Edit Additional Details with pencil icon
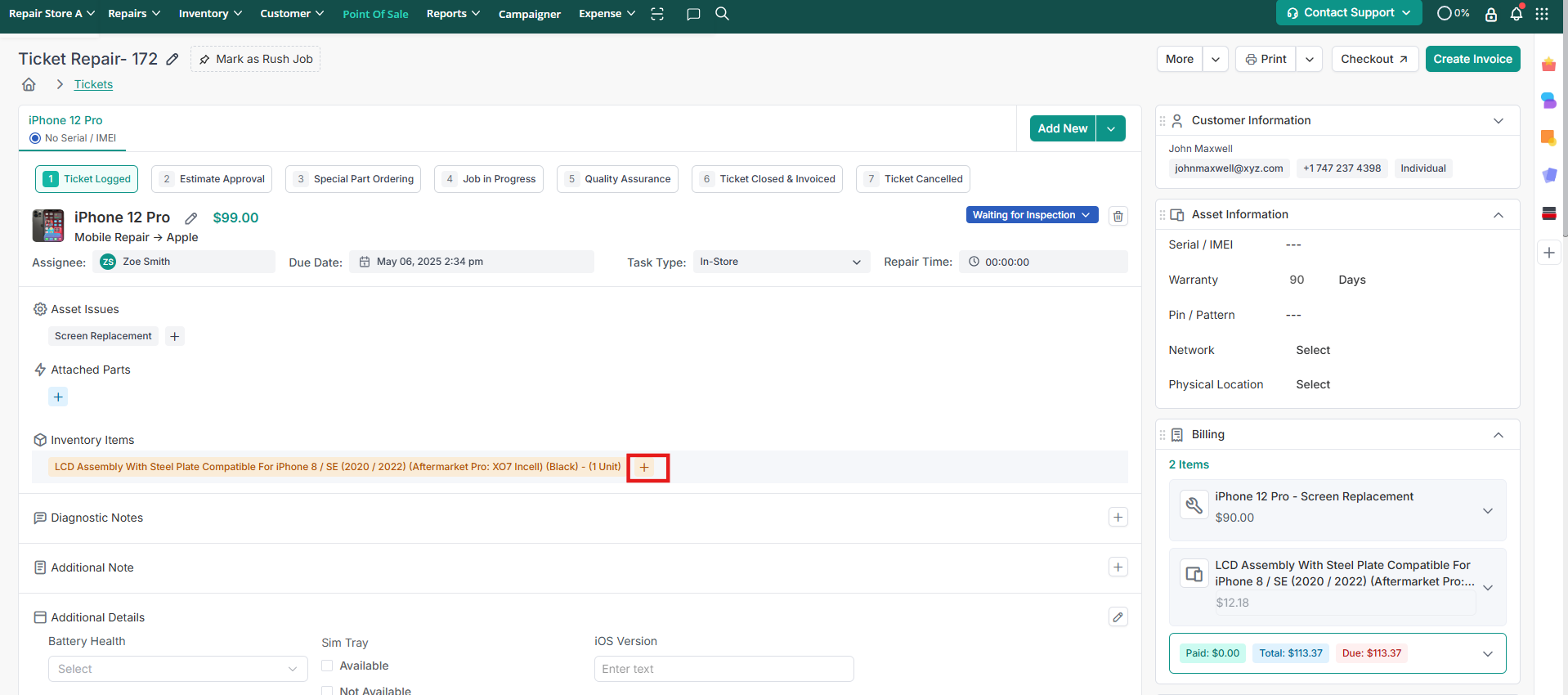This screenshot has width=1568, height=695. (x=1118, y=617)
